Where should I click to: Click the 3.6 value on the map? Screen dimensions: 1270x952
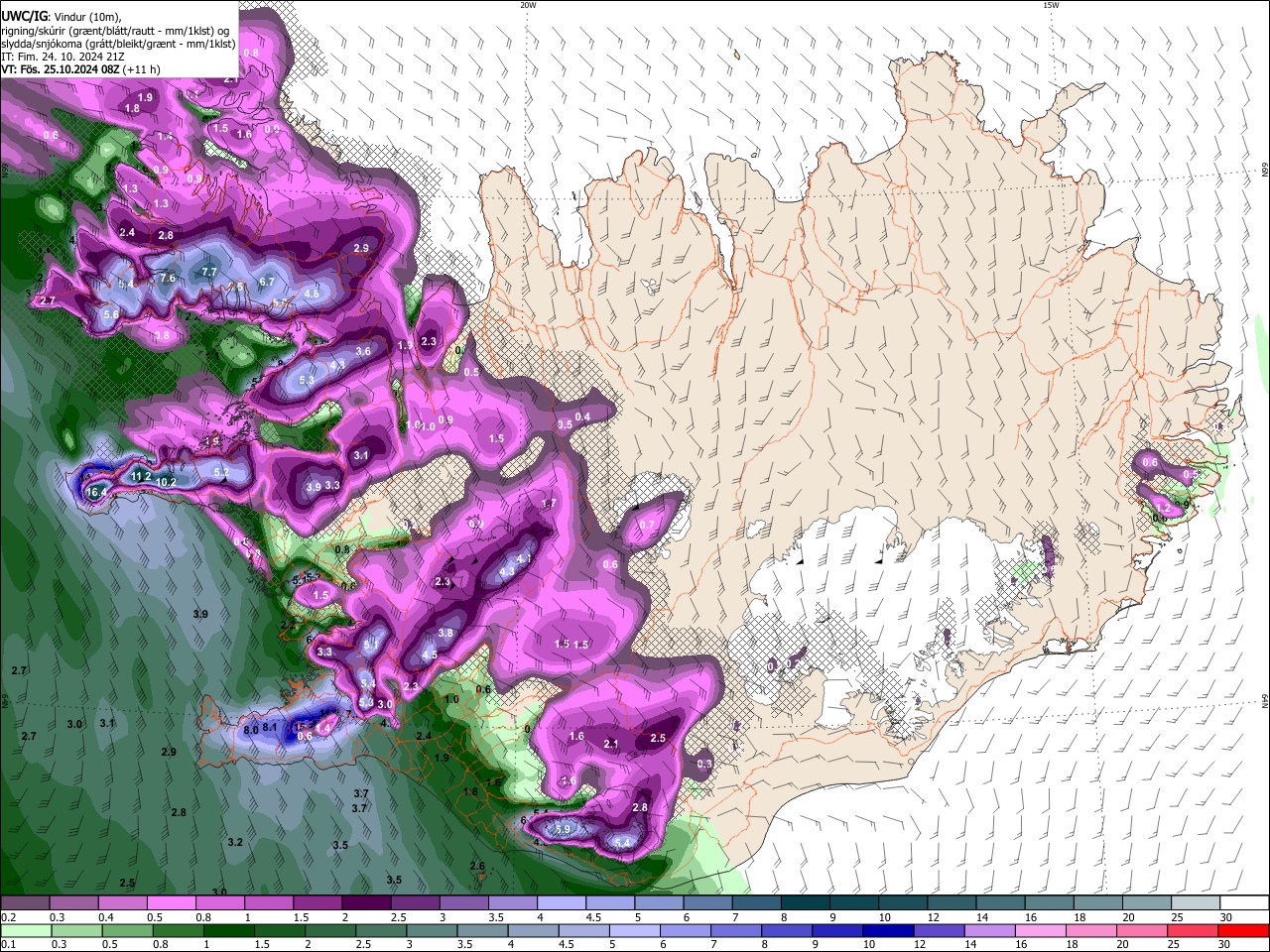tap(363, 351)
